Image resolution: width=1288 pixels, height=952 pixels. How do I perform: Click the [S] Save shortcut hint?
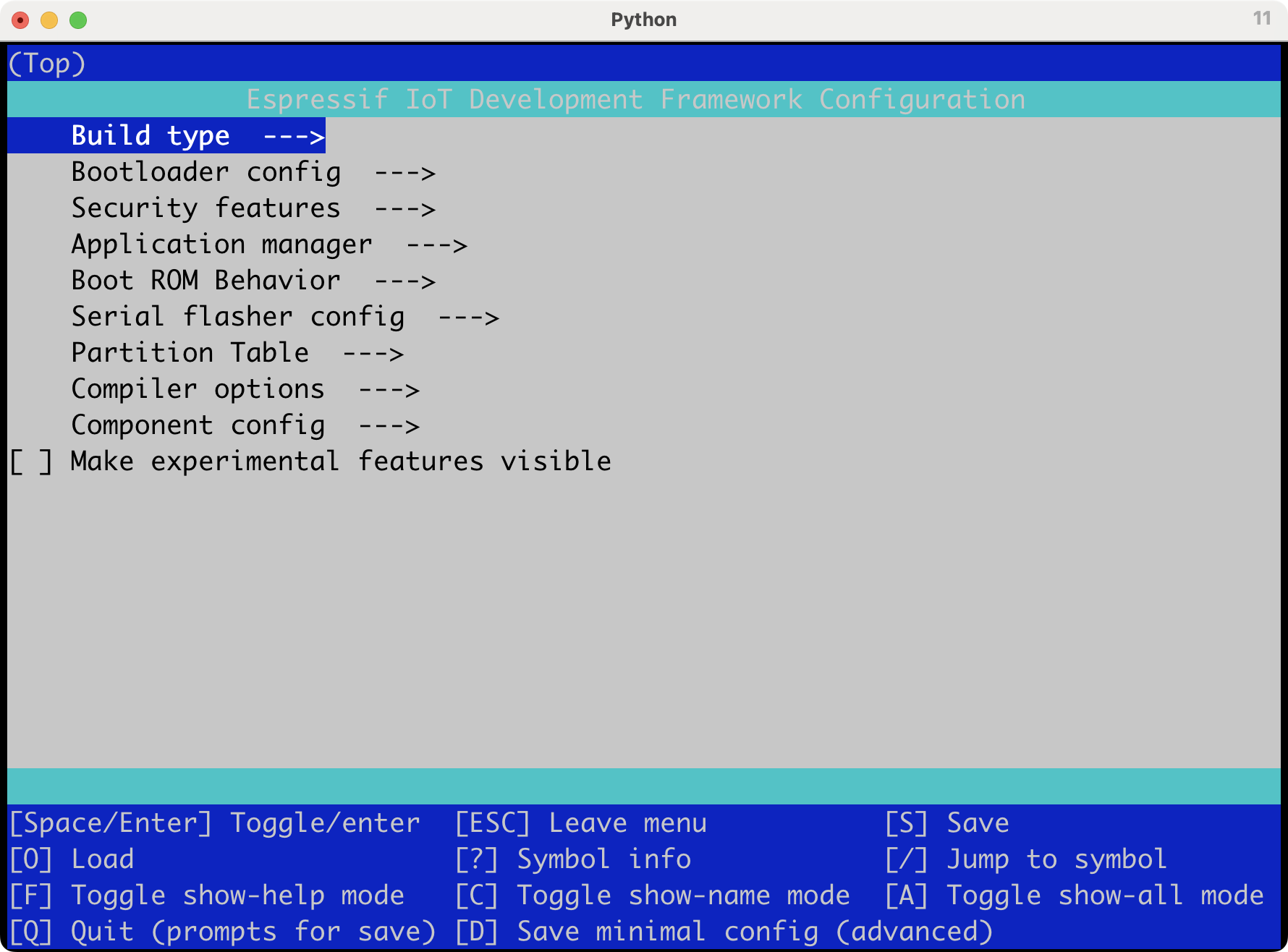947,823
